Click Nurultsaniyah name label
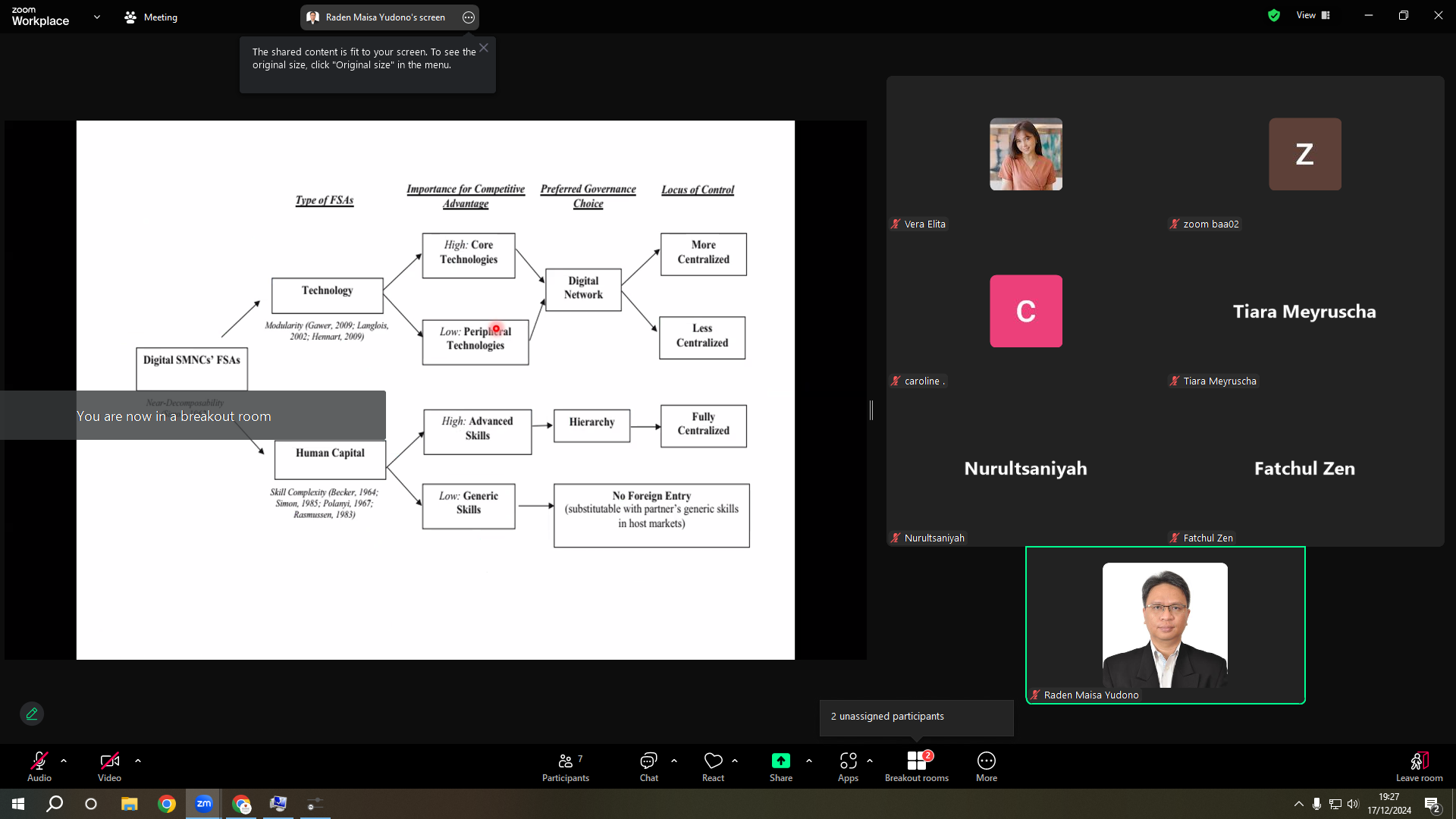This screenshot has width=1456, height=819. coord(934,538)
